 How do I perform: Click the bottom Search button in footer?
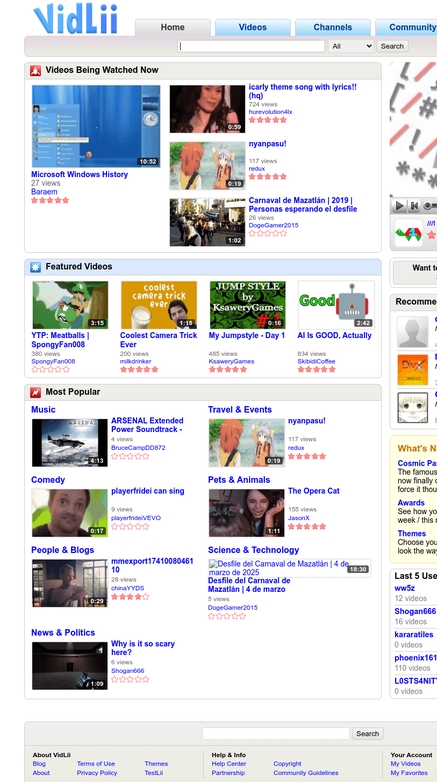click(x=368, y=734)
